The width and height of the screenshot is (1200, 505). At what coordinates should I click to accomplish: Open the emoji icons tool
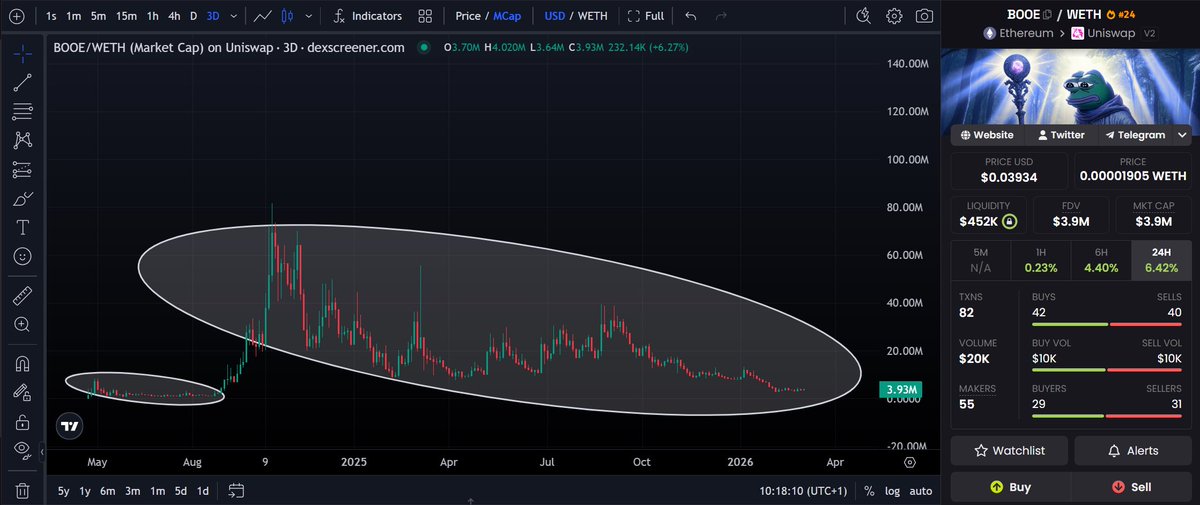pos(22,256)
